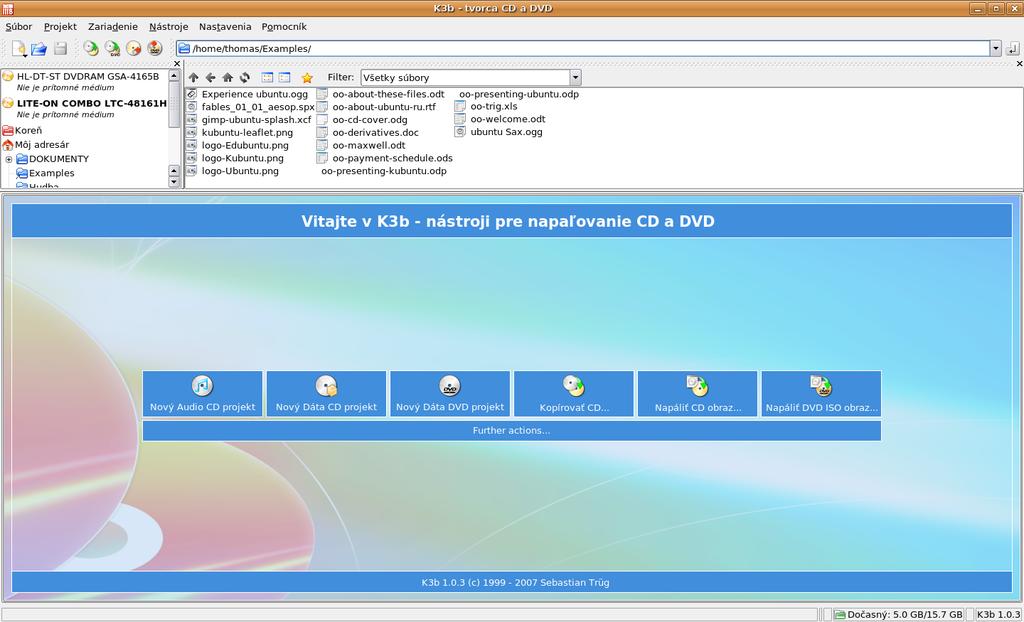Select file fables_01_01_aesop.spx

pyautogui.click(x=258, y=106)
